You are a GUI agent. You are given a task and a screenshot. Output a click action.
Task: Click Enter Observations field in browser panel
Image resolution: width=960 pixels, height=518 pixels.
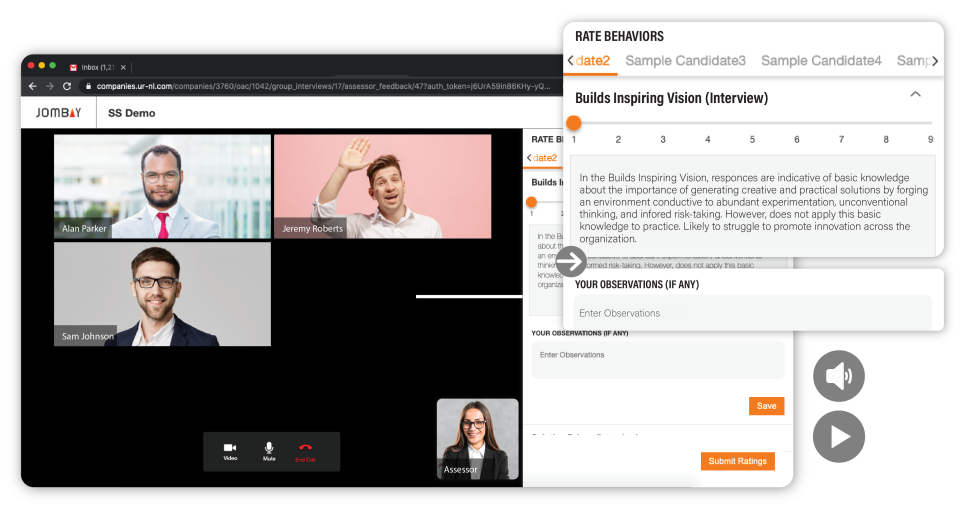[x=658, y=360]
